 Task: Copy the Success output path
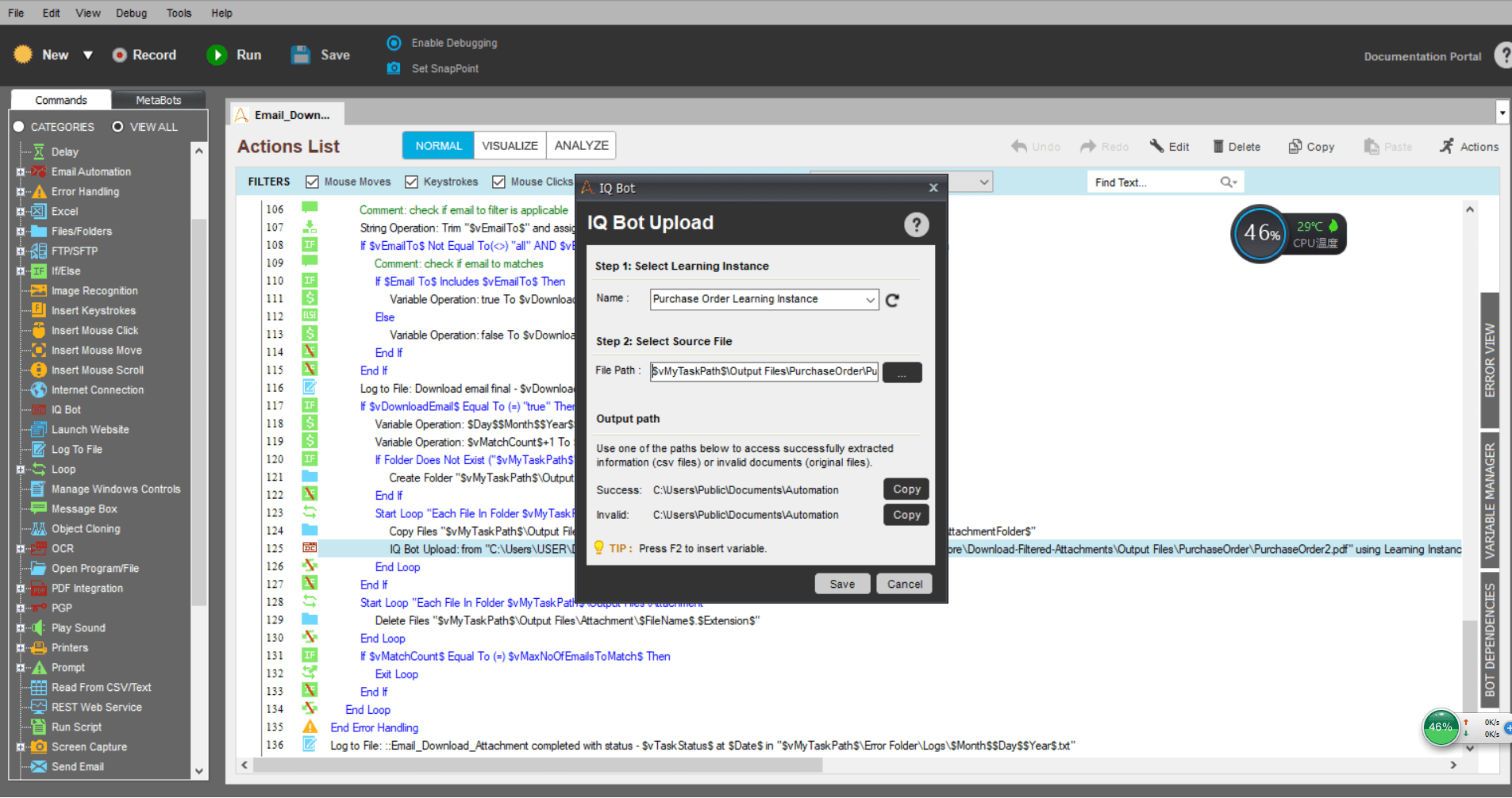pyautogui.click(x=906, y=489)
